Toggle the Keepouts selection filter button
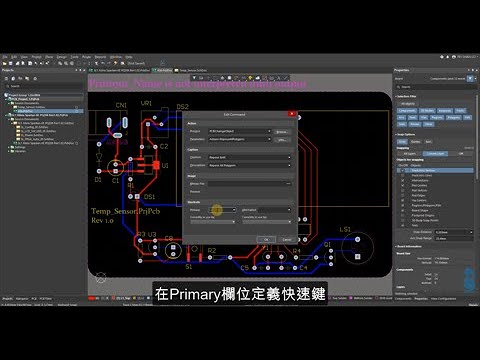480x360 pixels. (445, 111)
